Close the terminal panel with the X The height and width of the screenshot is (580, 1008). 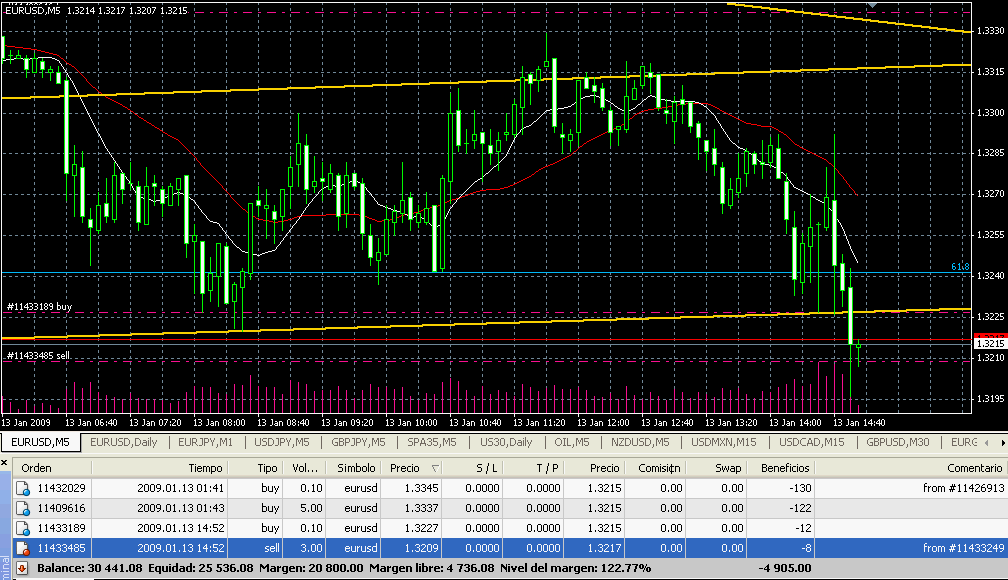(4, 463)
